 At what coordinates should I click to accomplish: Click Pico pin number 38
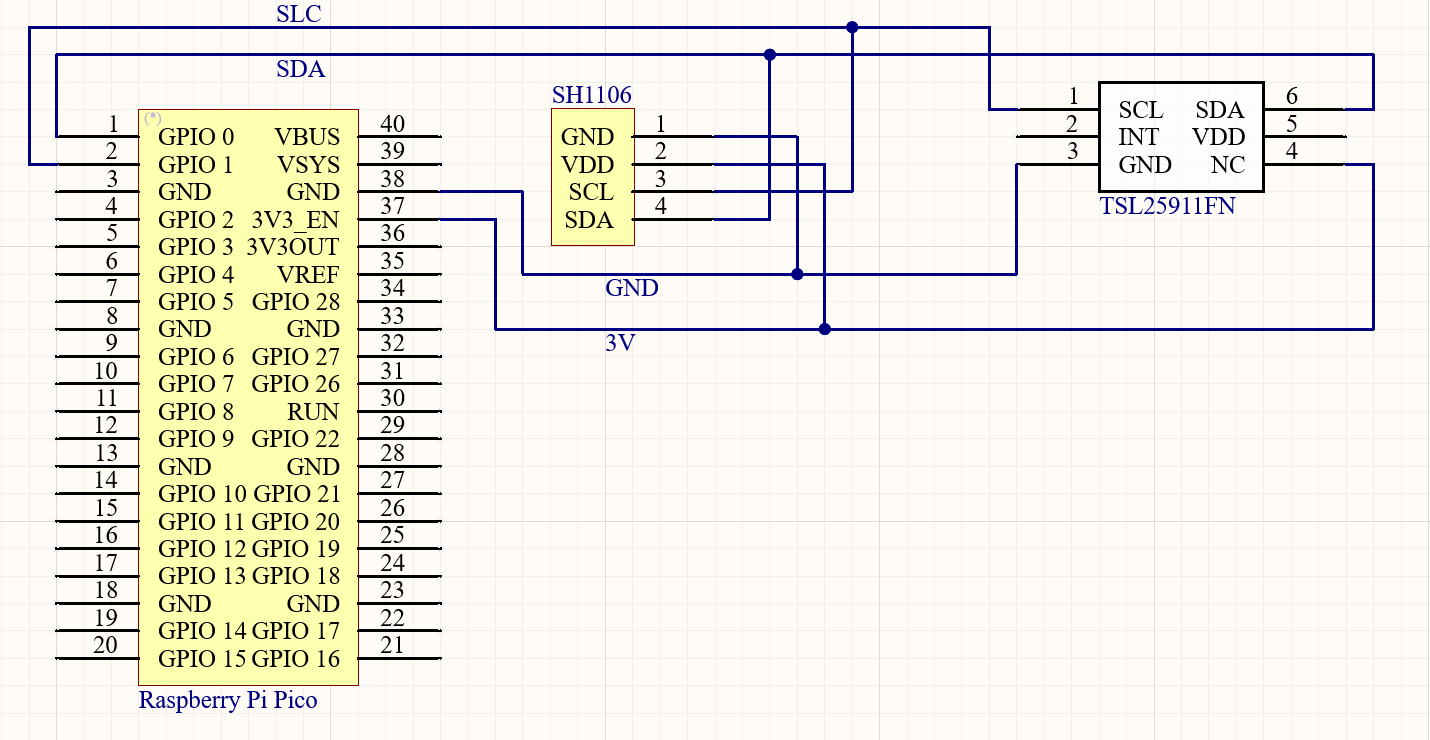tap(393, 179)
